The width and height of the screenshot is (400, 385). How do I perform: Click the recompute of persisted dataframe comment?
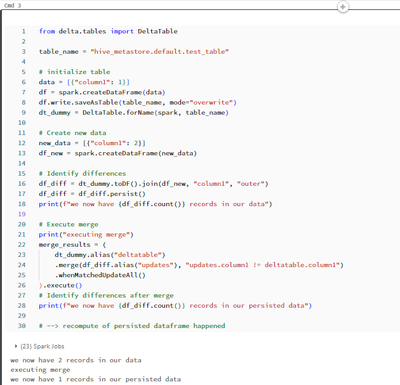[x=132, y=326]
